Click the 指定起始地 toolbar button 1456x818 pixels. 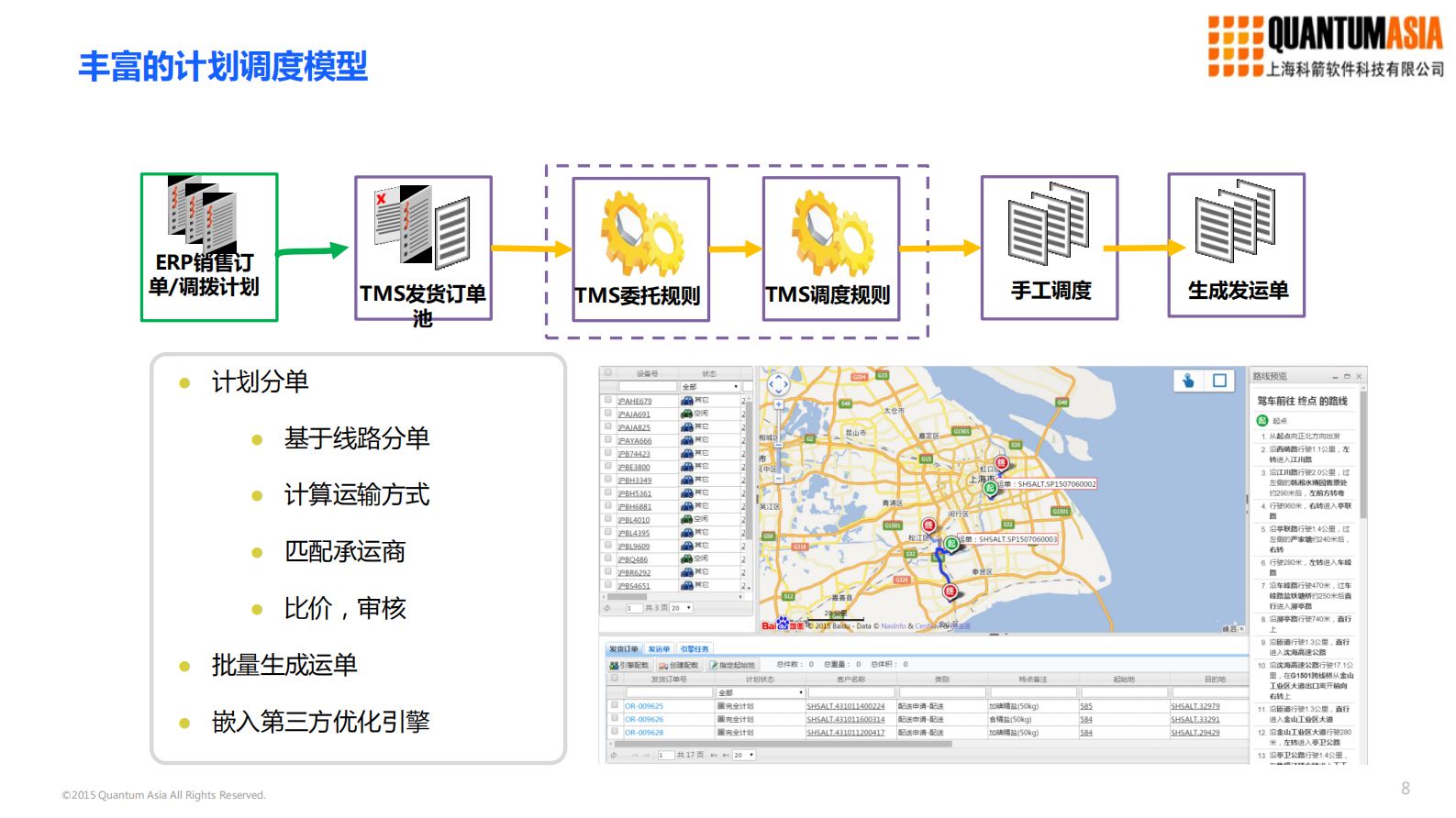pos(732,665)
